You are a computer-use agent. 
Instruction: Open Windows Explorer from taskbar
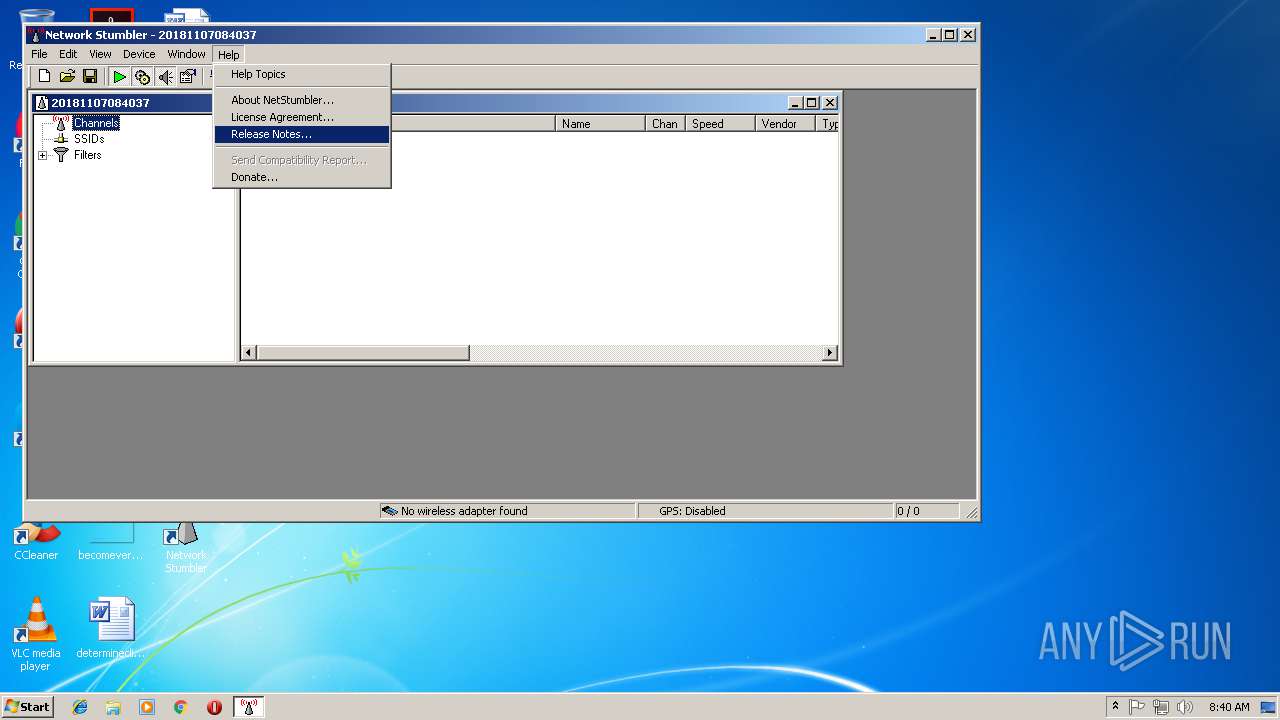tap(113, 707)
